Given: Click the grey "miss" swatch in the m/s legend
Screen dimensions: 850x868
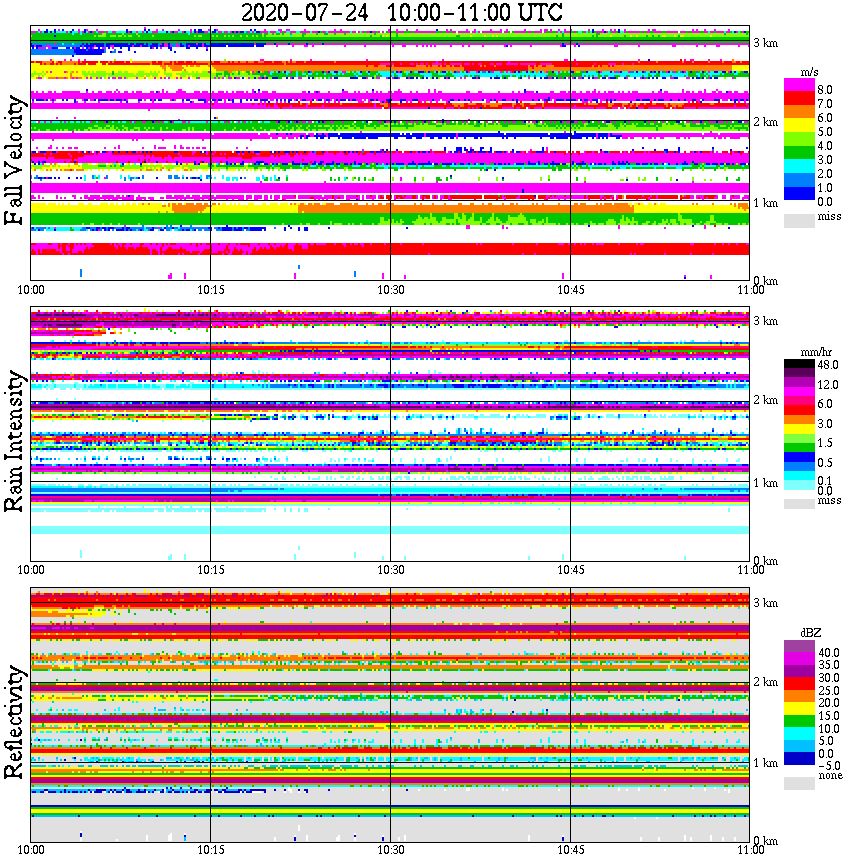Looking at the screenshot, I should click(x=799, y=220).
